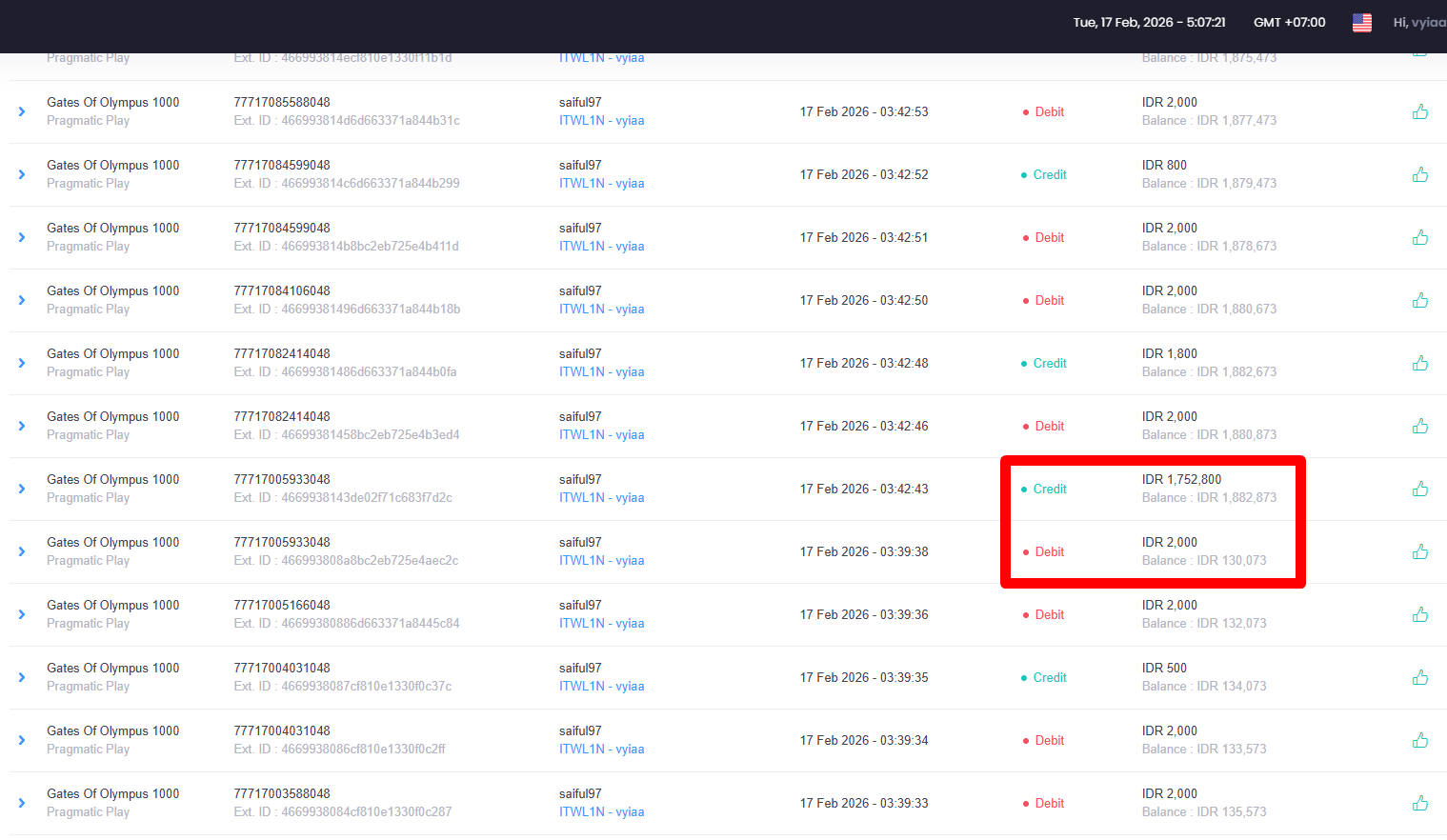Click thumbs-up icon for 03:42:51 debit row
This screenshot has height=840, width=1447.
click(1419, 237)
